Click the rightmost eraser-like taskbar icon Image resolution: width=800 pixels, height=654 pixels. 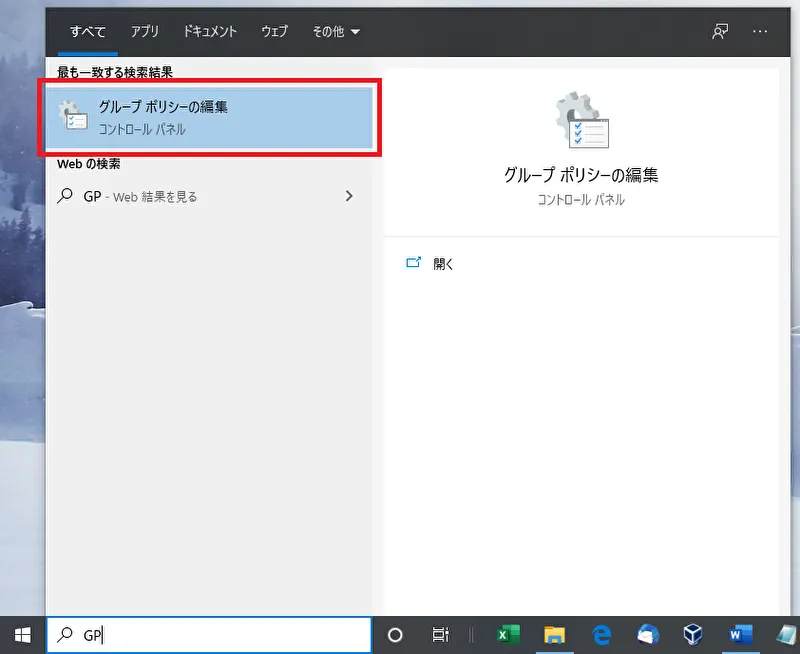pyautogui.click(x=786, y=635)
